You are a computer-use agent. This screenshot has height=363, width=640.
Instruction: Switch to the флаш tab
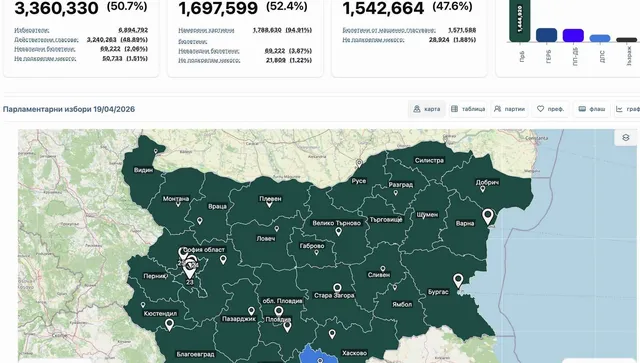pyautogui.click(x=592, y=109)
